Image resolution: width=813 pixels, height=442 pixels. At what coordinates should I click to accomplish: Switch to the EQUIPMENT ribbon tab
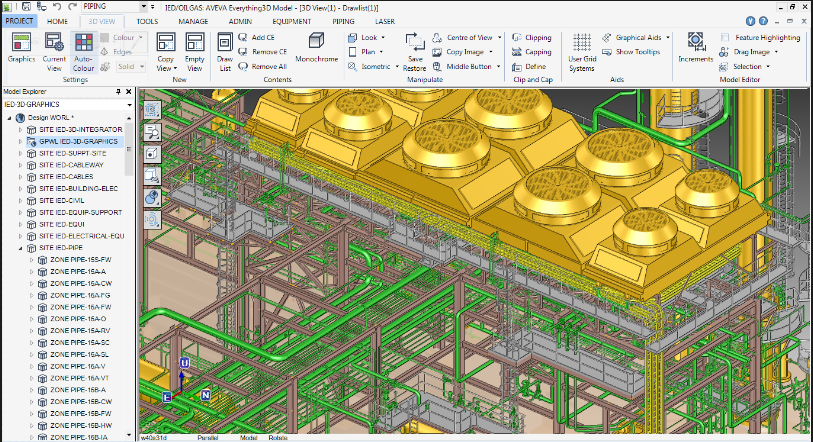pyautogui.click(x=291, y=21)
